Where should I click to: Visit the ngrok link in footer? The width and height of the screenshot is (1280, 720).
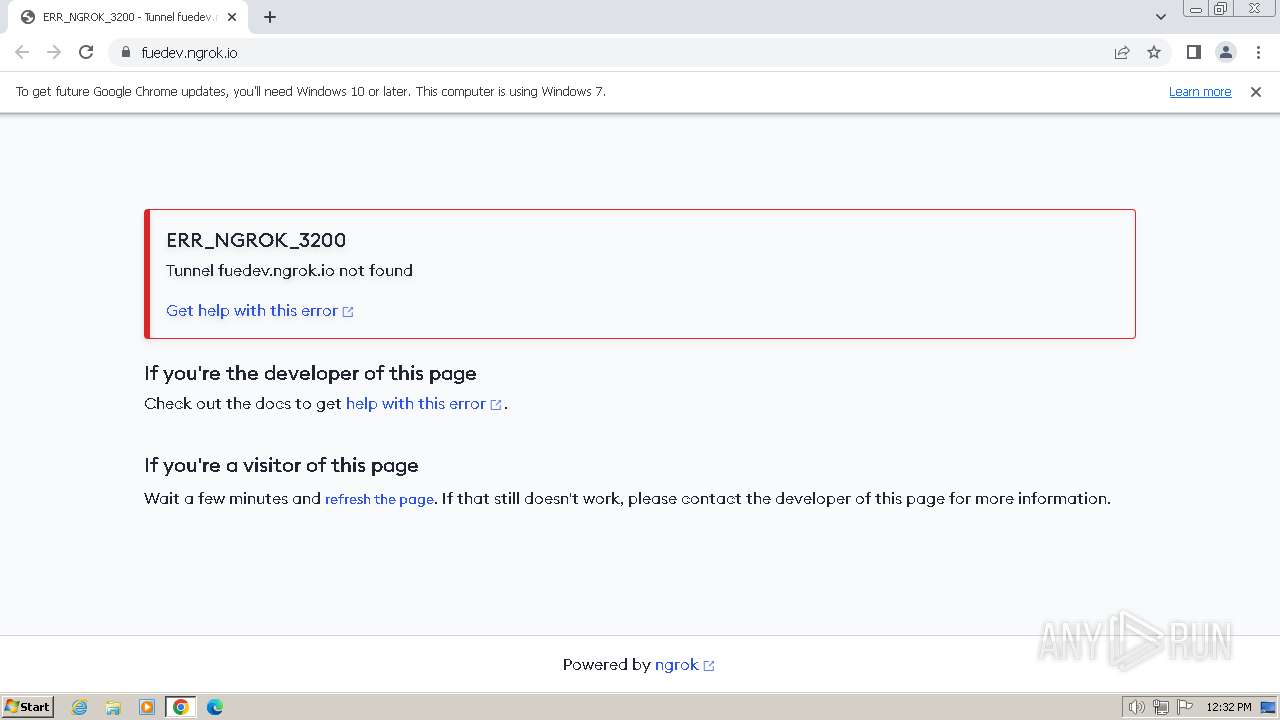(684, 664)
